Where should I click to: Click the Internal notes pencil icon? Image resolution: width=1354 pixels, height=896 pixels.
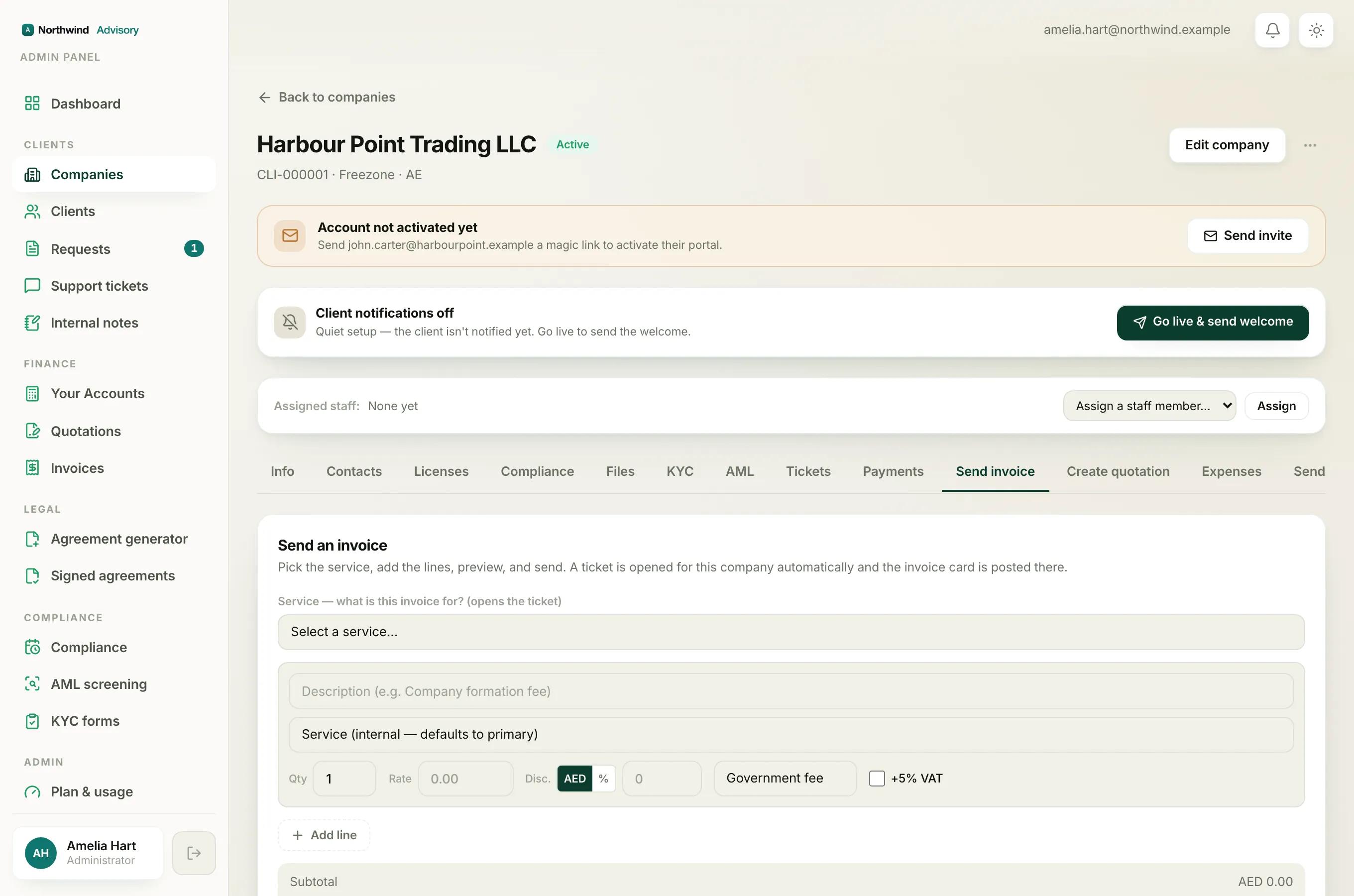click(32, 323)
